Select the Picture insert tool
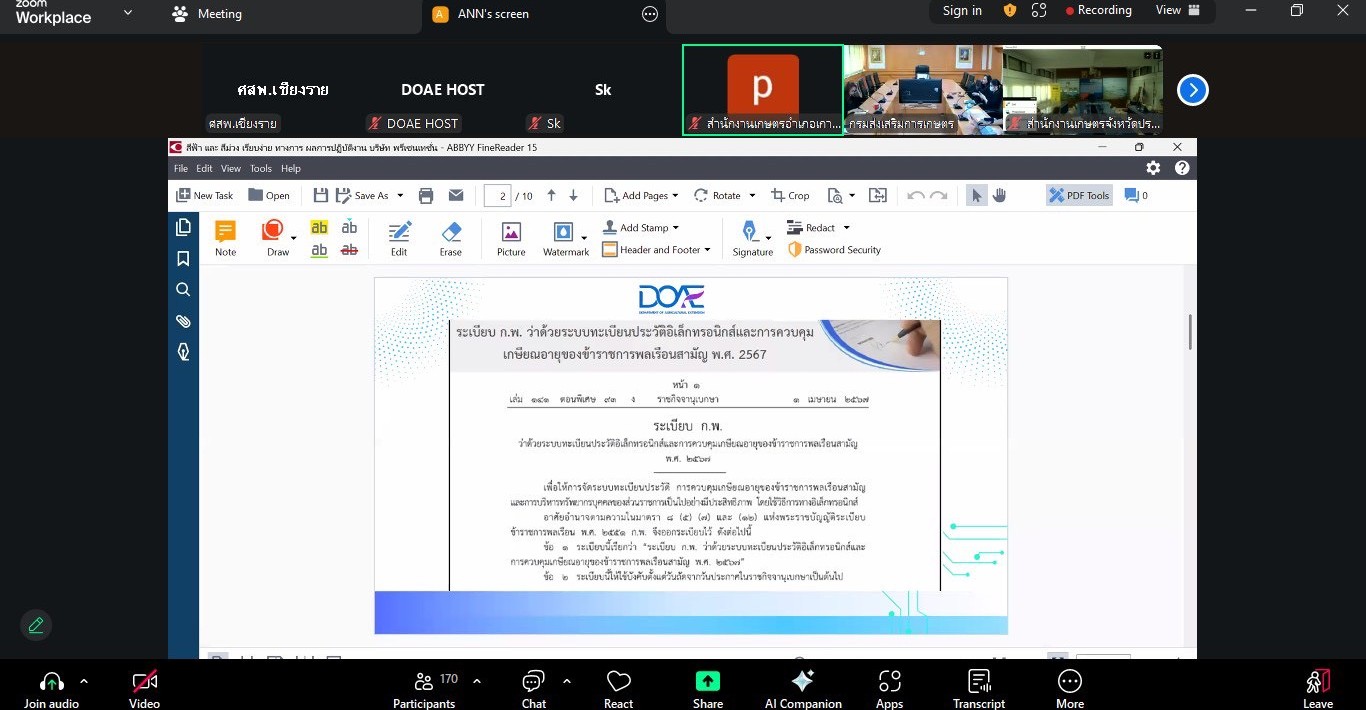The width and height of the screenshot is (1366, 710). click(x=511, y=238)
